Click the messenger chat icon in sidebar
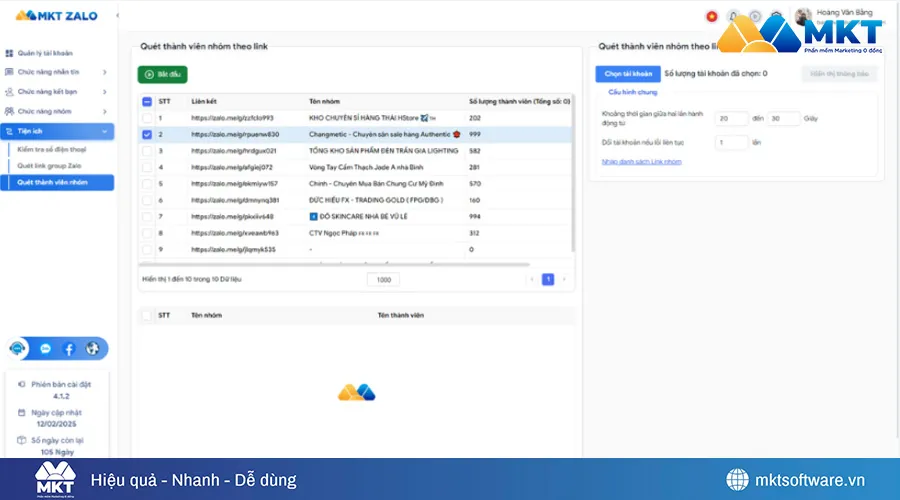The height and width of the screenshot is (500, 900). (x=45, y=349)
